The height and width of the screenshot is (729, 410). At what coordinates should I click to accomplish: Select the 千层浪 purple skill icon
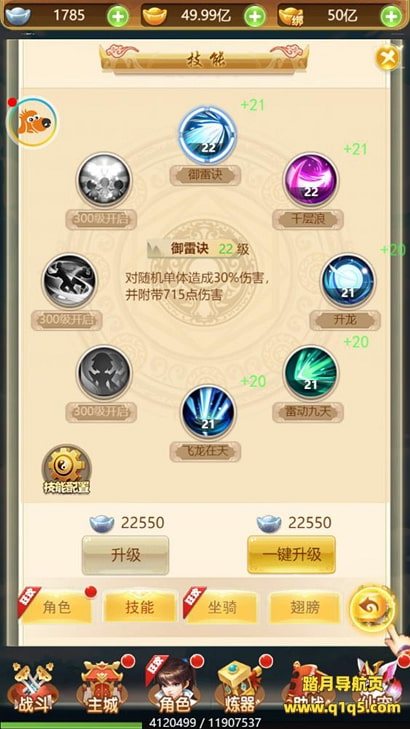(x=311, y=180)
